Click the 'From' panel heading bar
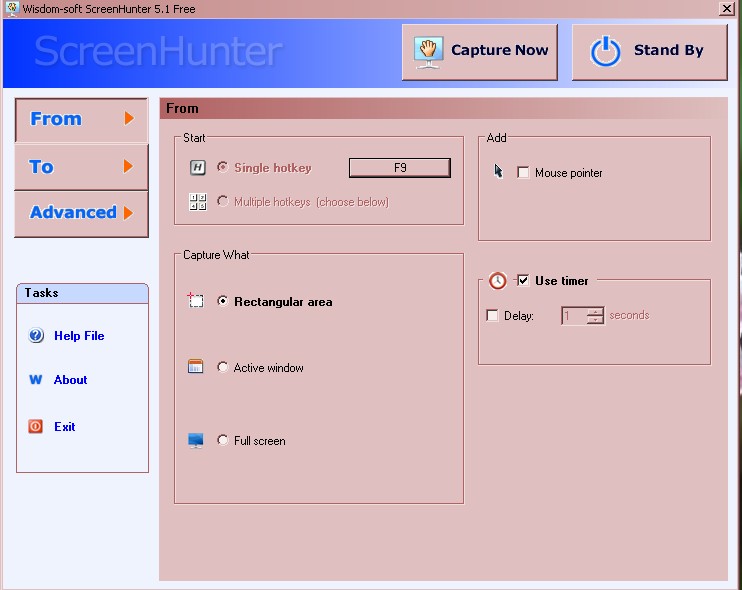742x590 pixels. click(443, 108)
